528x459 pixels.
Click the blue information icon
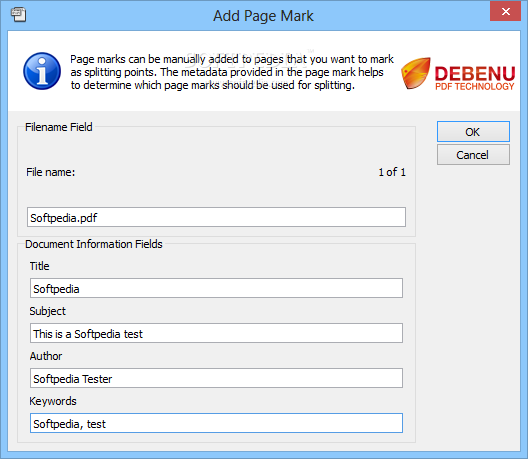[x=42, y=71]
